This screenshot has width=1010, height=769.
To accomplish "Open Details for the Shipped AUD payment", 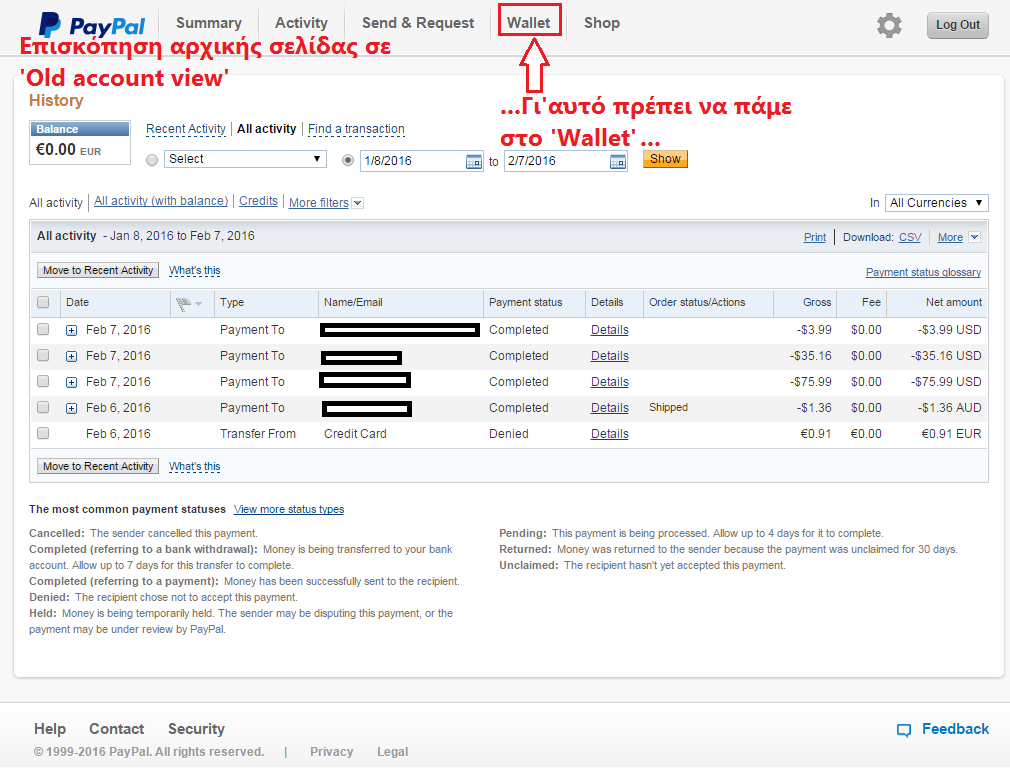I will tap(609, 408).
